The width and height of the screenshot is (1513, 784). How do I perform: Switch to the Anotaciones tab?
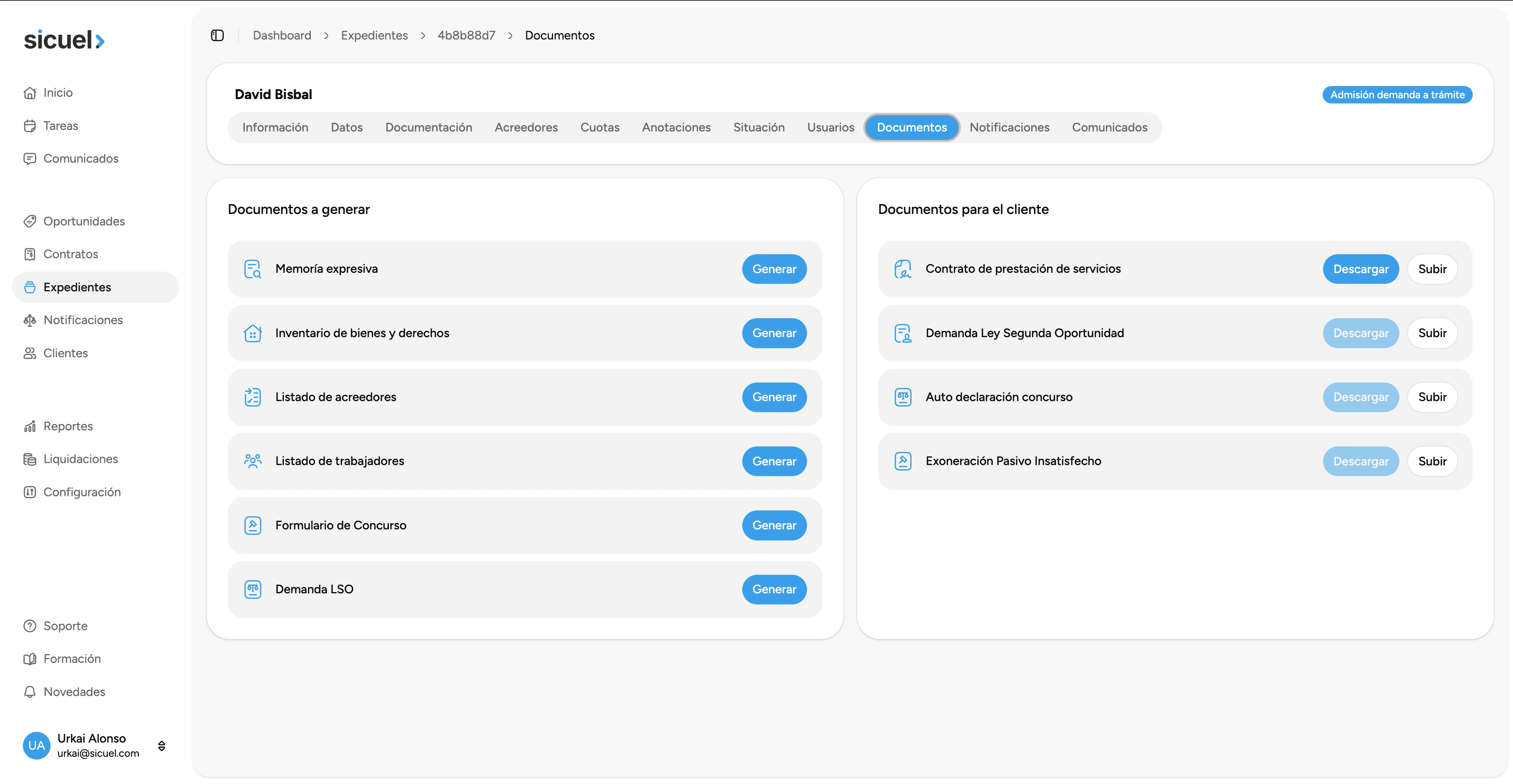pos(676,128)
